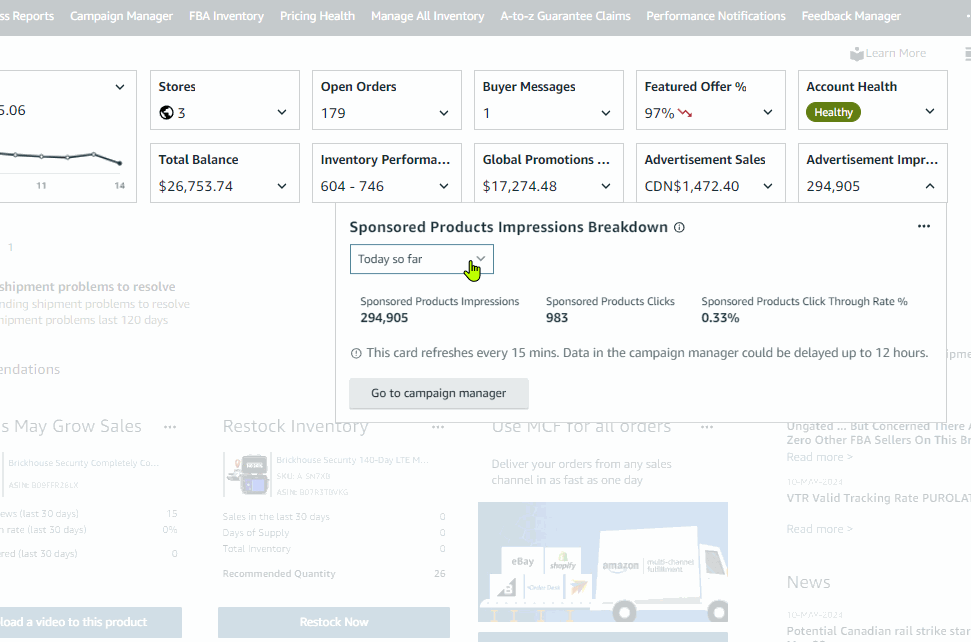
Task: Open the Today so far dropdown
Action: [x=422, y=259]
